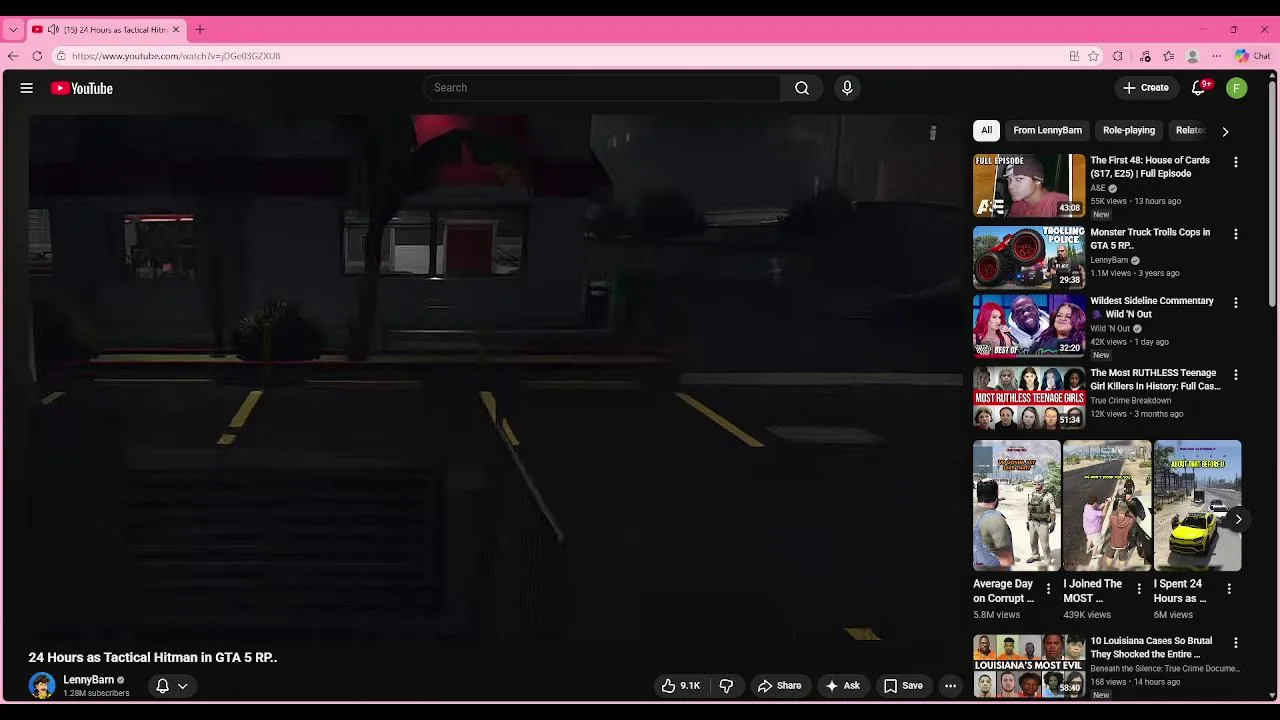The image size is (1280, 720).
Task: Open more actions ellipsis below video
Action: (x=951, y=686)
